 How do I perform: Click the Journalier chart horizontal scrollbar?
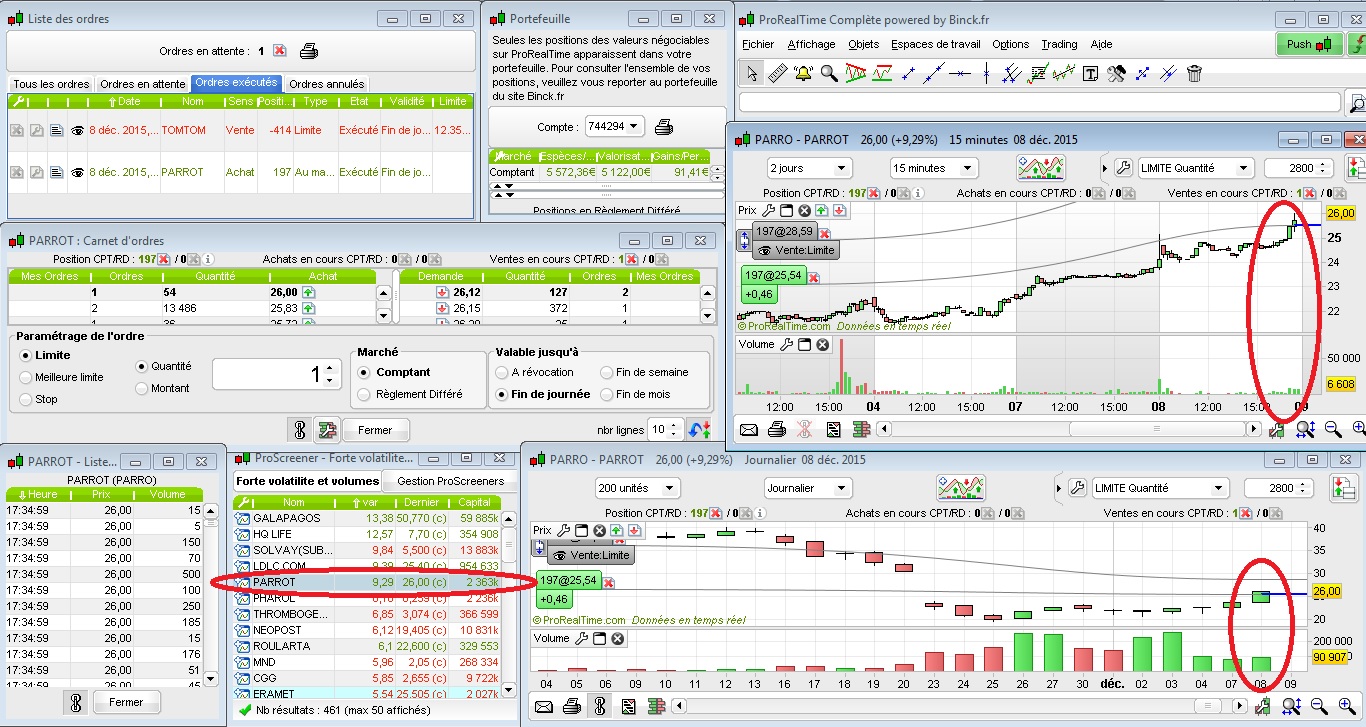[960, 706]
